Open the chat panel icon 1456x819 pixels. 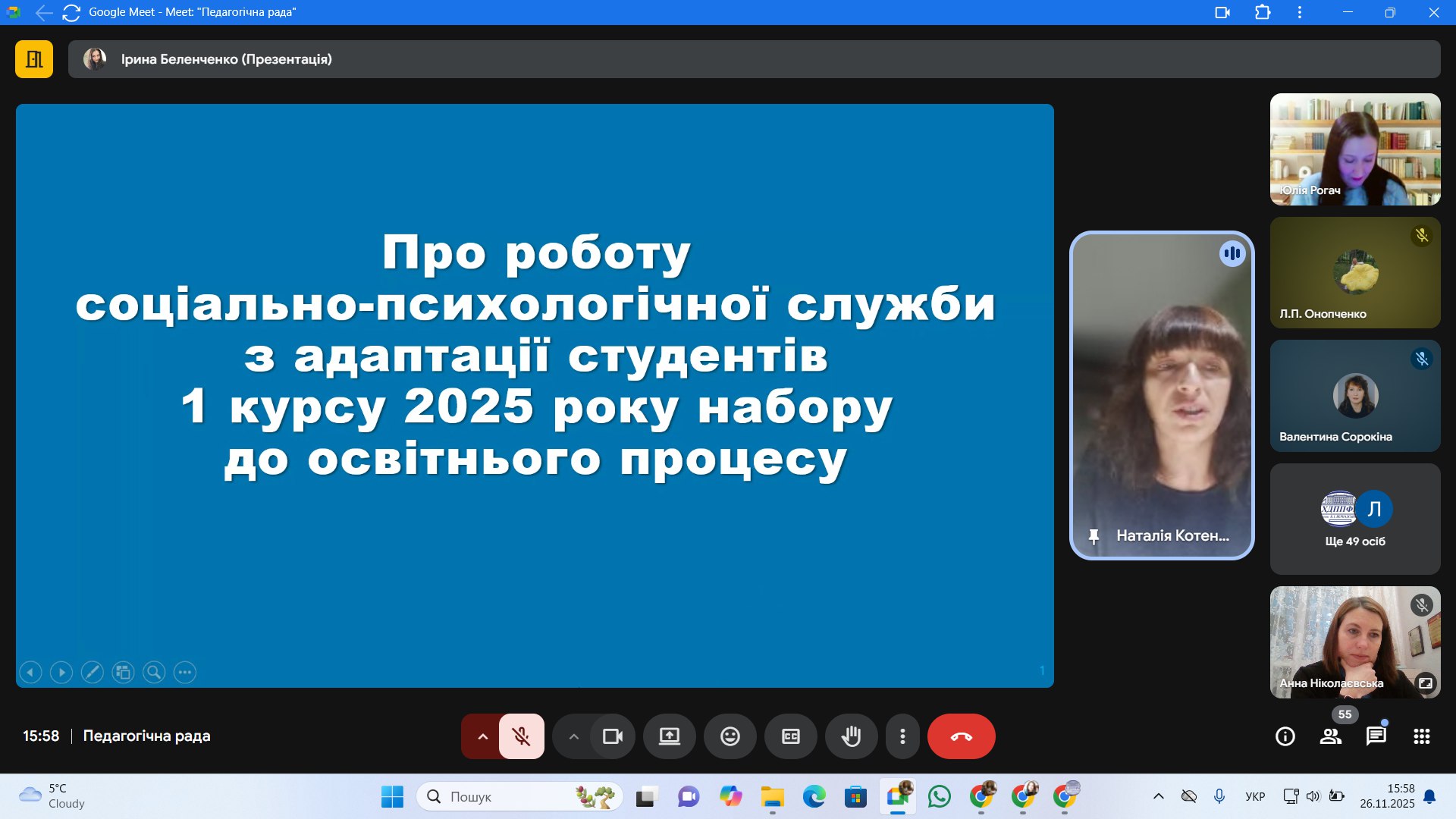click(1376, 736)
